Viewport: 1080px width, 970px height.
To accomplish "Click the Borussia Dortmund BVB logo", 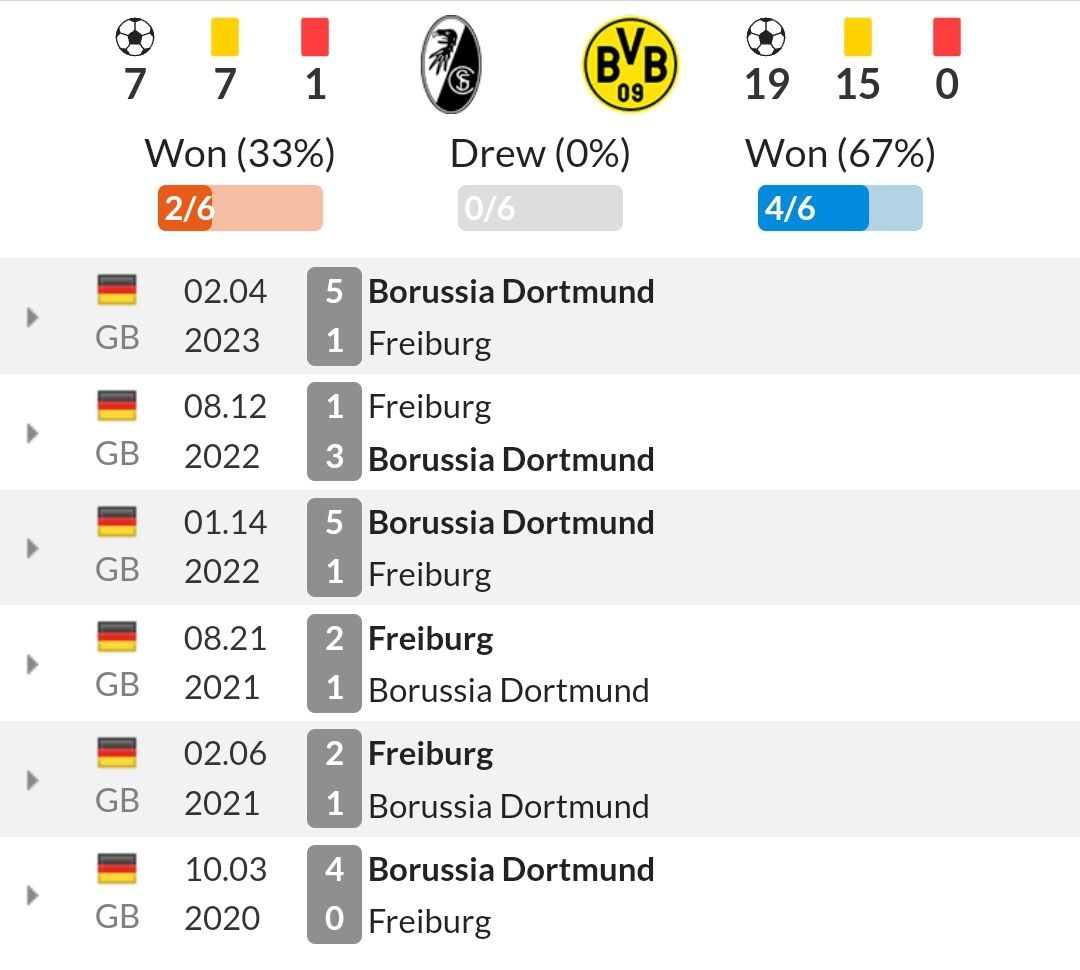I will click(x=630, y=64).
